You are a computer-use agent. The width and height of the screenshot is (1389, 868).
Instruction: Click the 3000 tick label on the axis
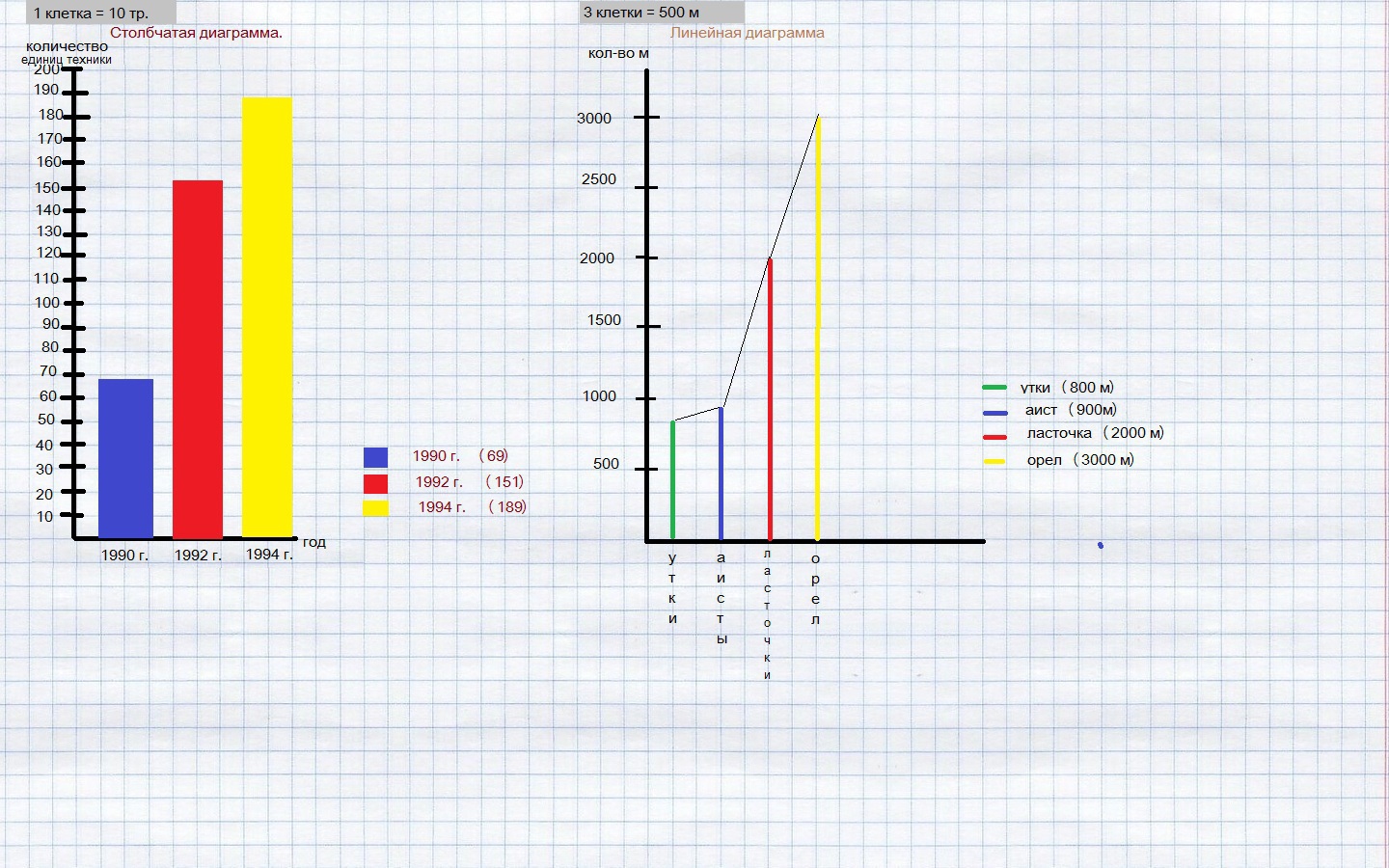tap(594, 119)
